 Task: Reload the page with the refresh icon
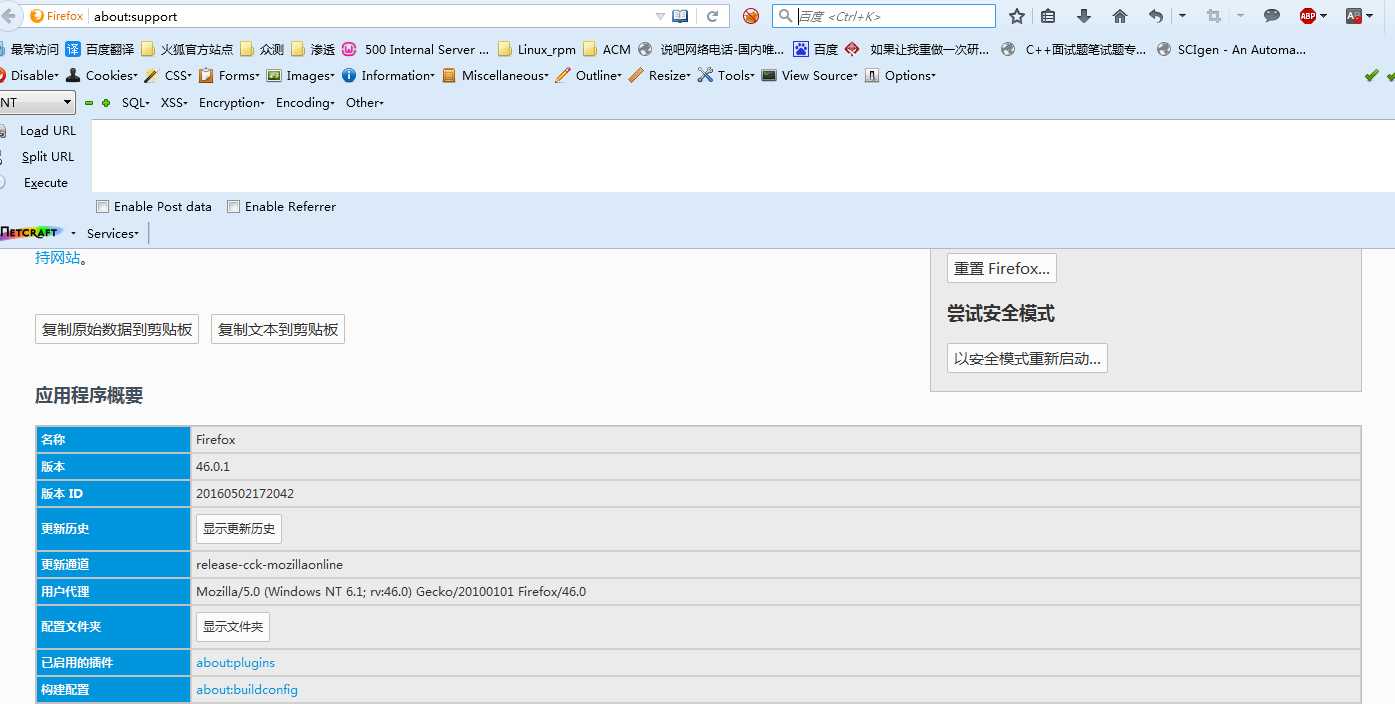tap(713, 16)
